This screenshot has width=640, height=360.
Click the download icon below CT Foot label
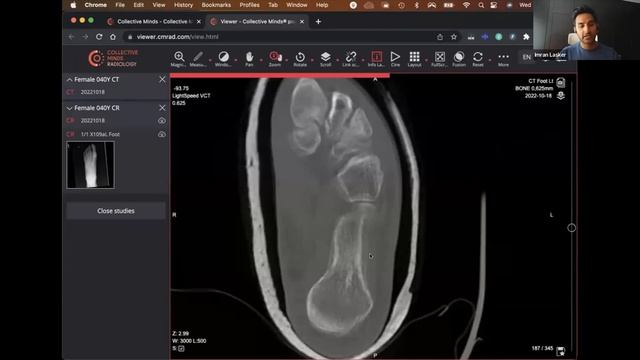(561, 96)
